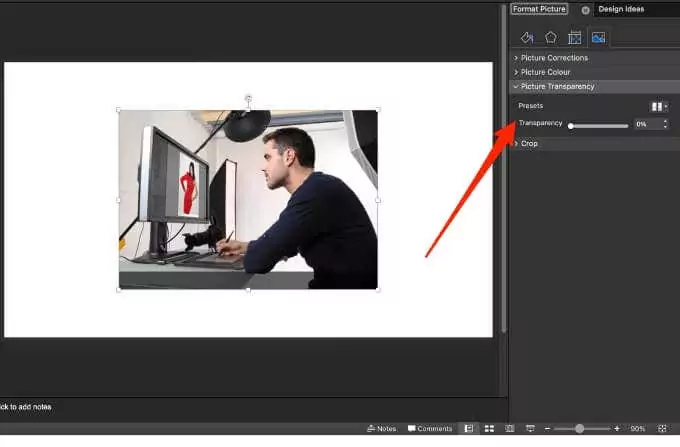This screenshot has width=680, height=447.
Task: Zoom out with the minus button
Action: 547,429
